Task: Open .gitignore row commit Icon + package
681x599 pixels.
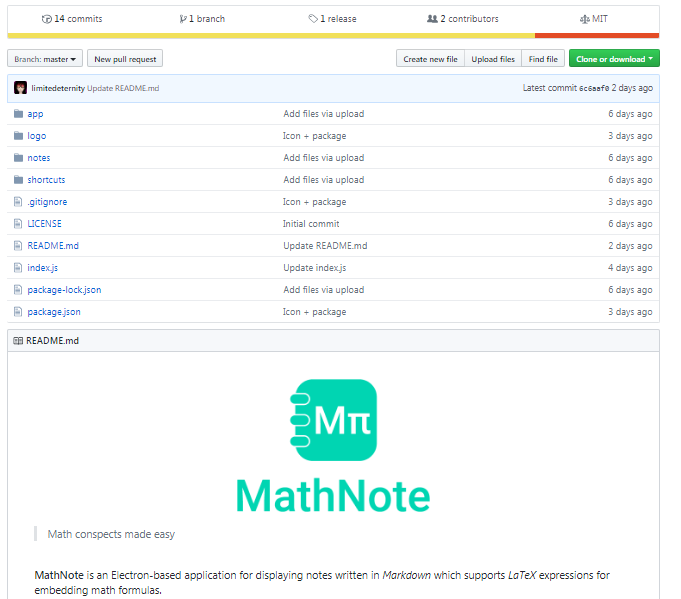Action: 314,202
